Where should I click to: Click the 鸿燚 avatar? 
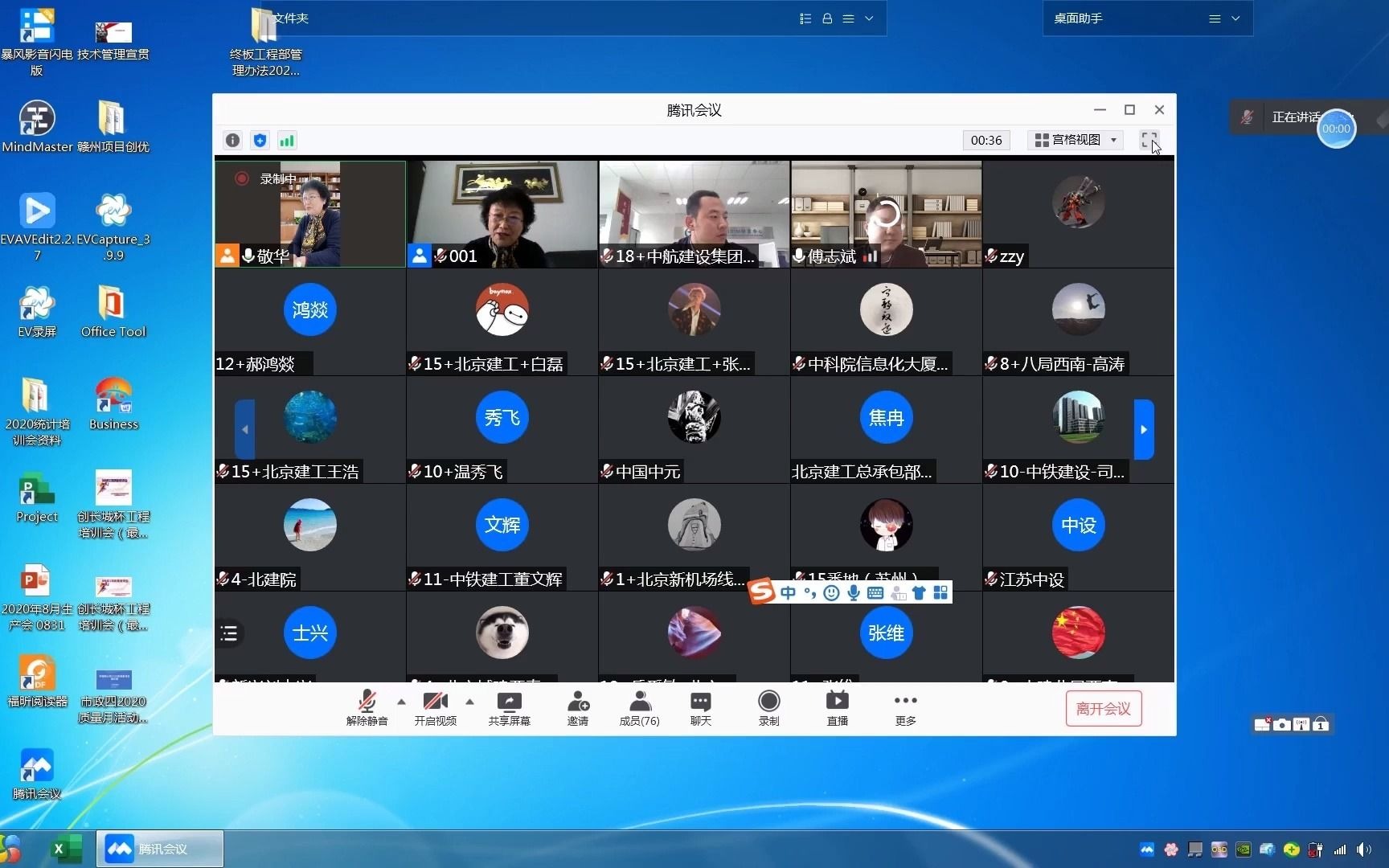pos(310,309)
